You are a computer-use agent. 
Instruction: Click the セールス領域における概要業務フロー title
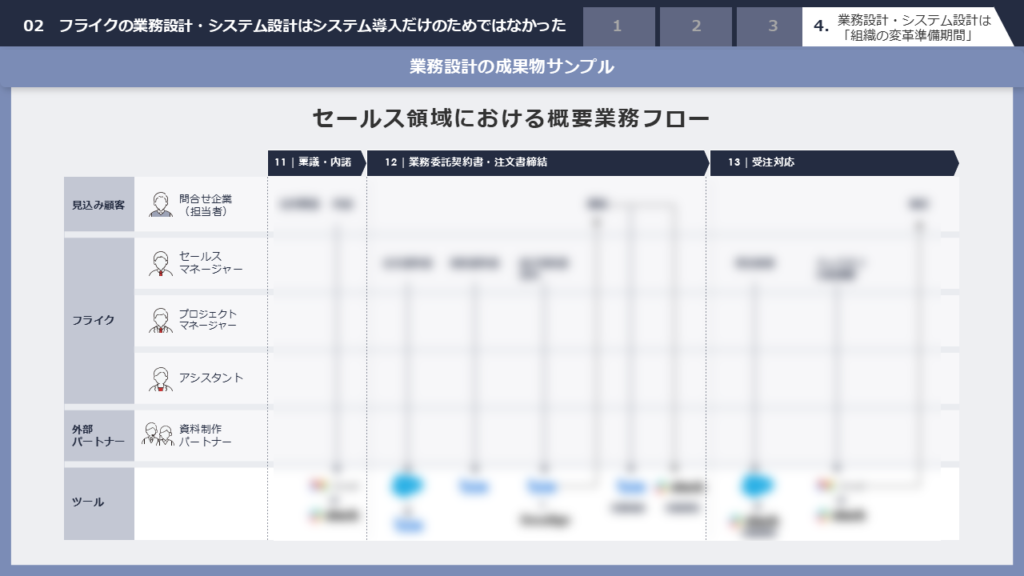[x=512, y=119]
